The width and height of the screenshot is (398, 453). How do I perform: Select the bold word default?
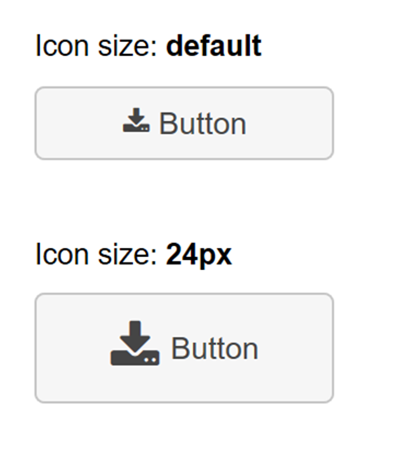[x=214, y=46]
